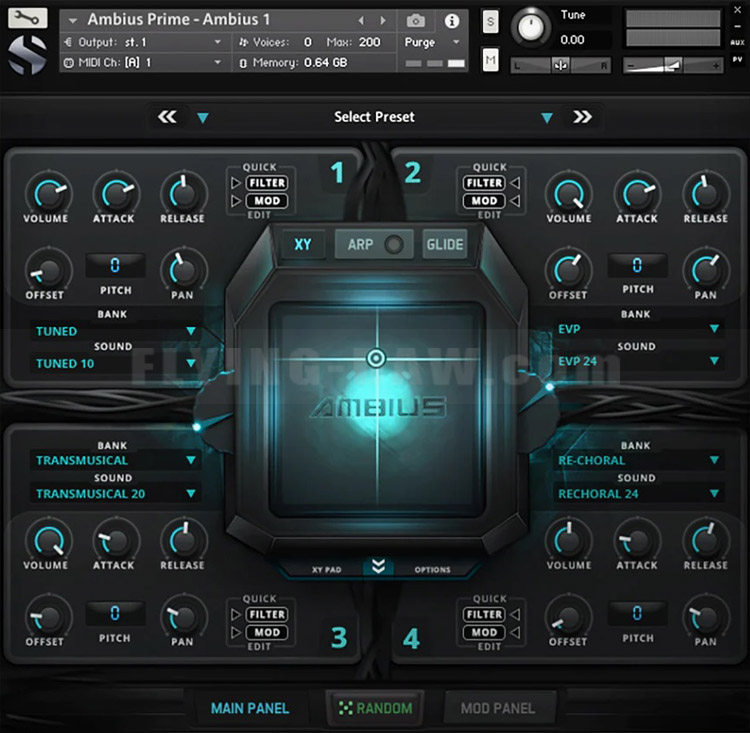Open layer 3 bank dropdown TRANSMUSICAL
The image size is (750, 733).
coord(115,460)
